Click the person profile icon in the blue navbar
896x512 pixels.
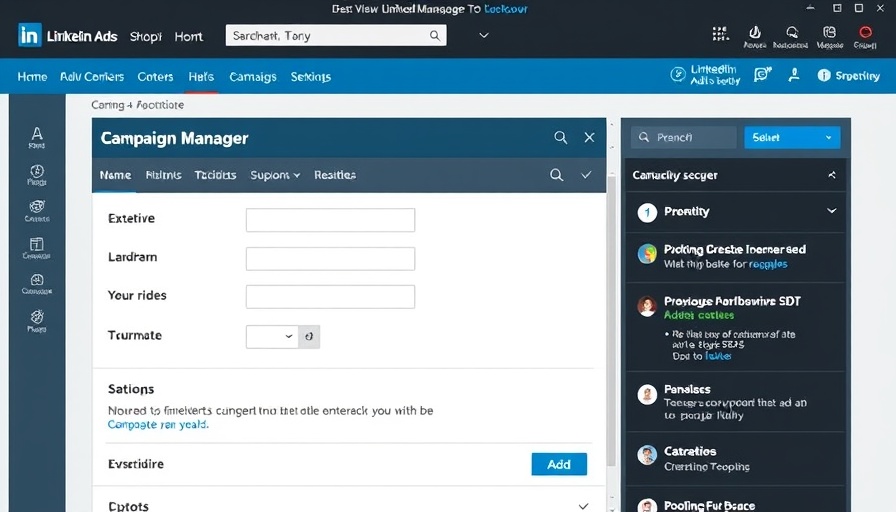point(794,75)
